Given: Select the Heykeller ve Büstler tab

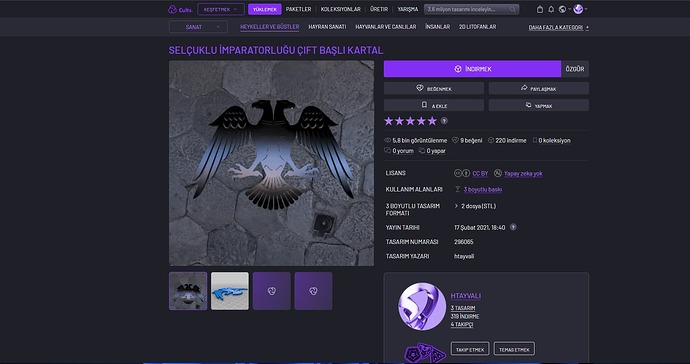Looking at the screenshot, I should 270,27.
